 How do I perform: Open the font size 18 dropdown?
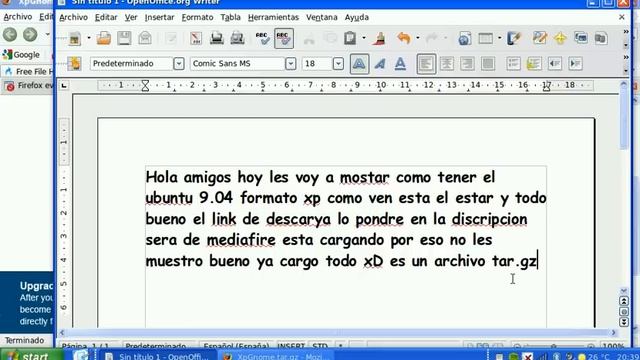tap(338, 64)
